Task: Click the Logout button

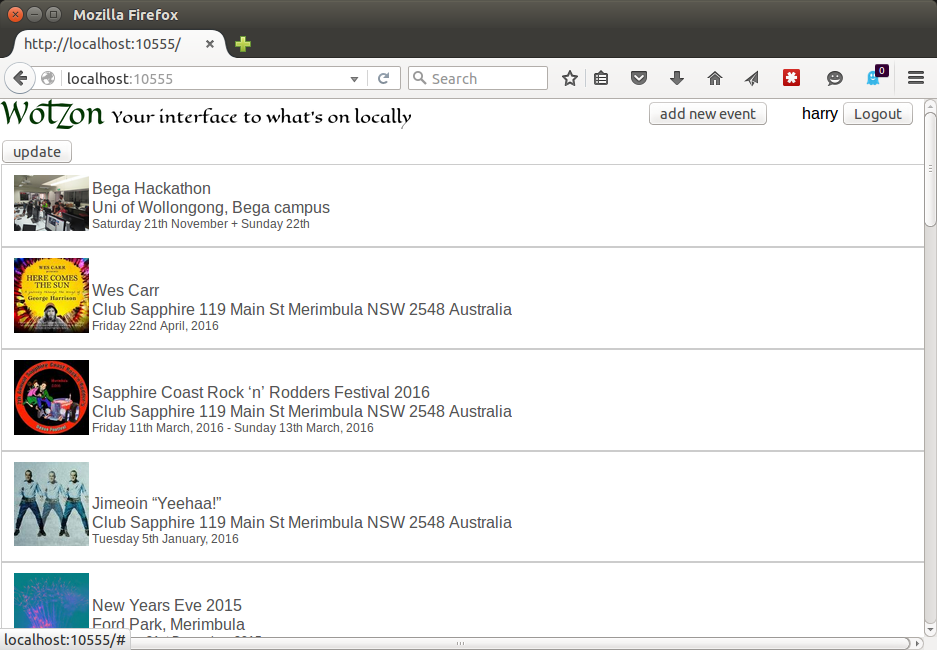Action: (877, 114)
